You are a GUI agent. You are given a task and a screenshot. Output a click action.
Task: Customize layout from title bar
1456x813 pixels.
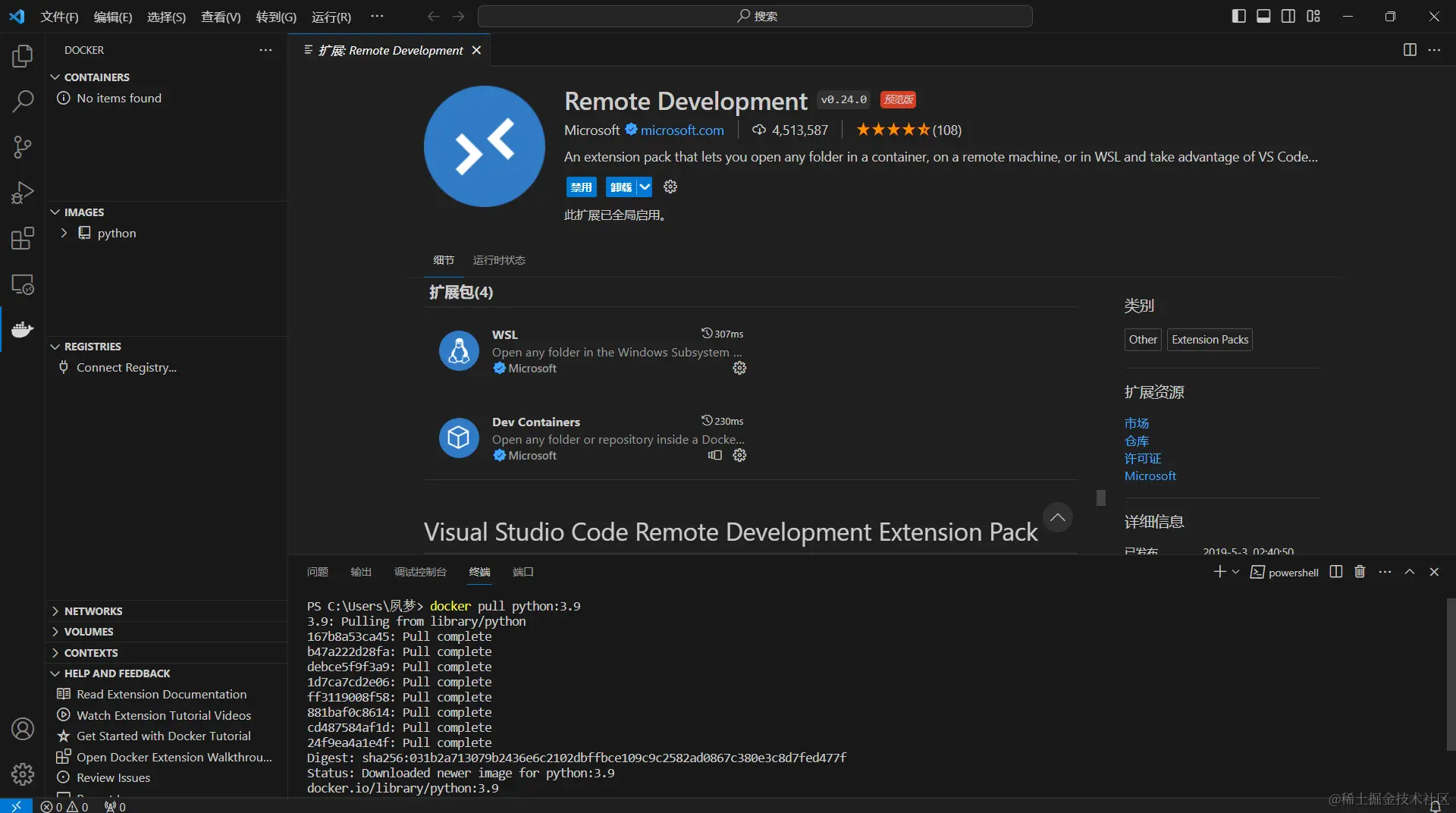pyautogui.click(x=1313, y=16)
